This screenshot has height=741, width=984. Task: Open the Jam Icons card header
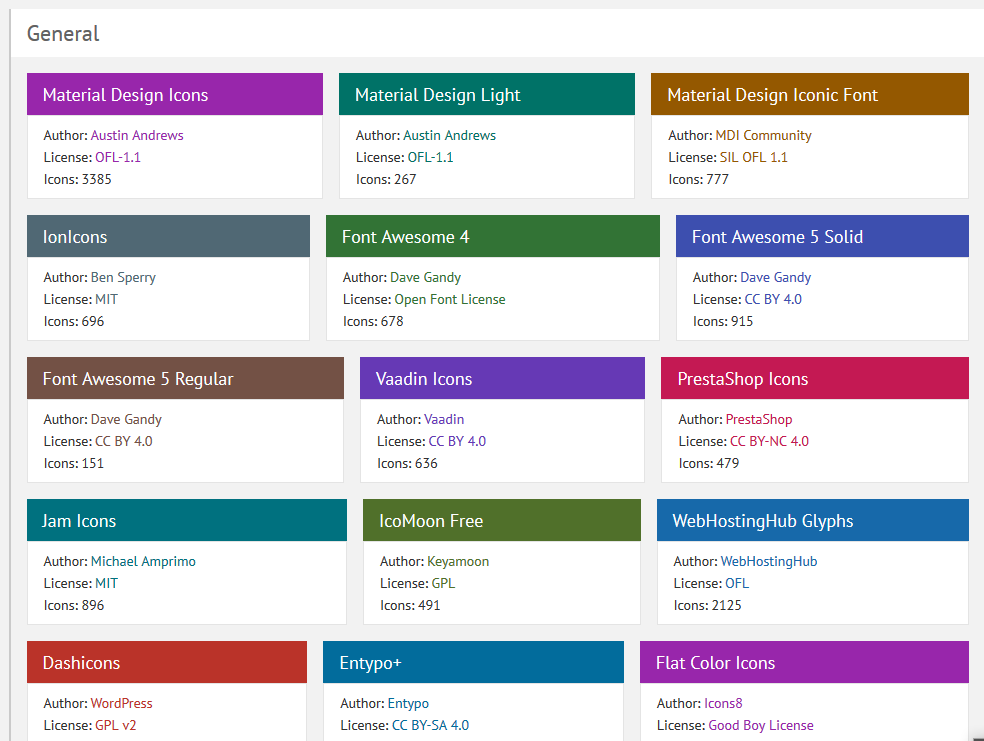[x=186, y=520]
